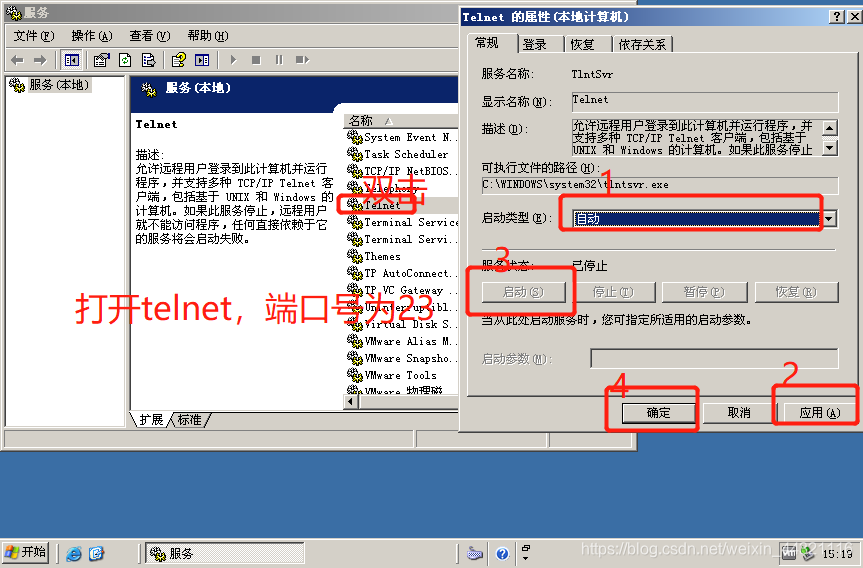The width and height of the screenshot is (863, 568).
Task: Switch to the 扩展 view tab at bottom
Action: point(151,420)
